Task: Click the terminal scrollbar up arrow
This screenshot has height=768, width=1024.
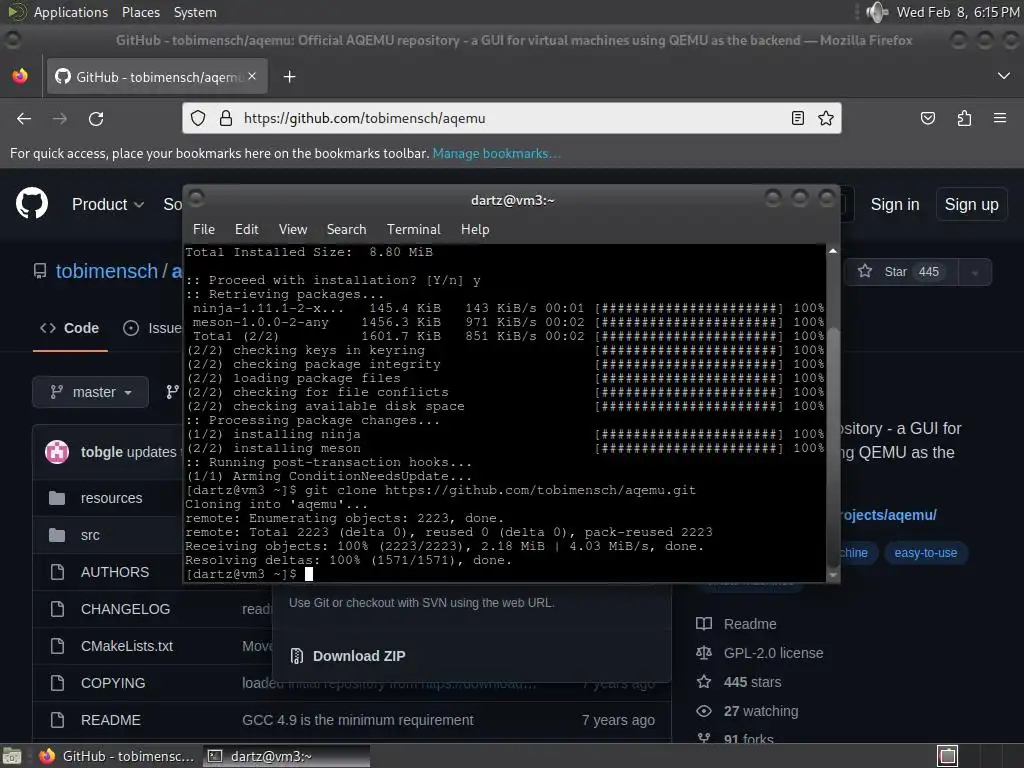Action: tap(833, 251)
